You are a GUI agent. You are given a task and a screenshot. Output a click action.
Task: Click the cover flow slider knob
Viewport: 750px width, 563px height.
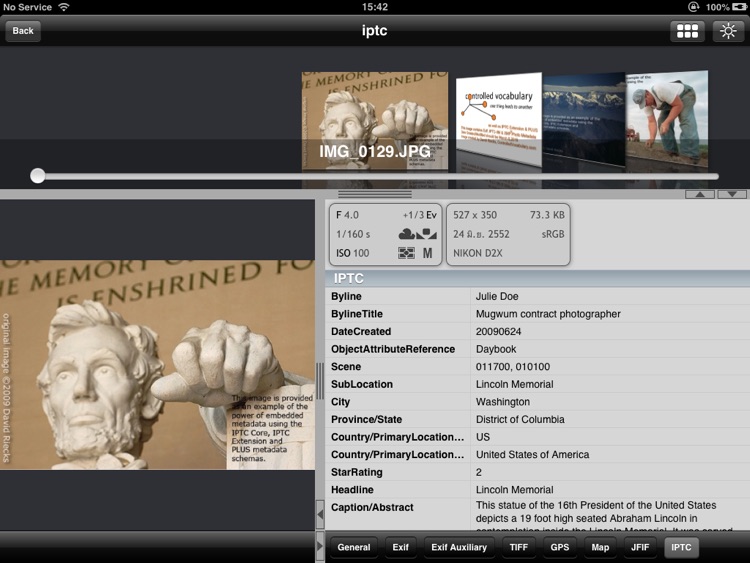click(37, 176)
